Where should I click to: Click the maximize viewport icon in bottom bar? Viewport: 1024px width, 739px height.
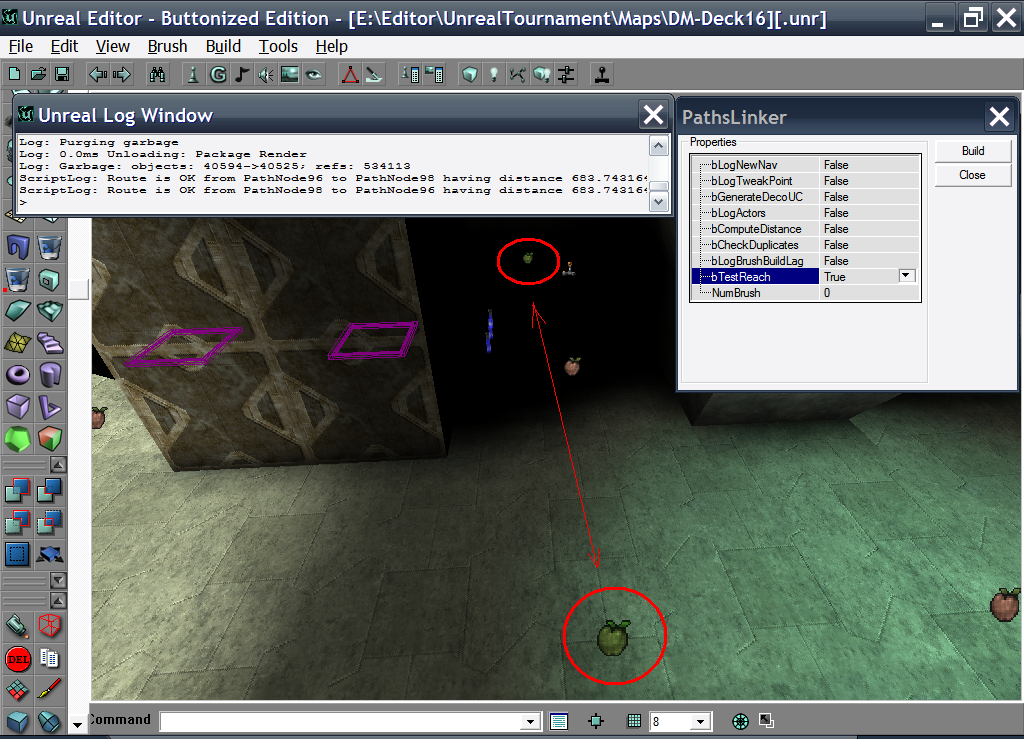(766, 721)
